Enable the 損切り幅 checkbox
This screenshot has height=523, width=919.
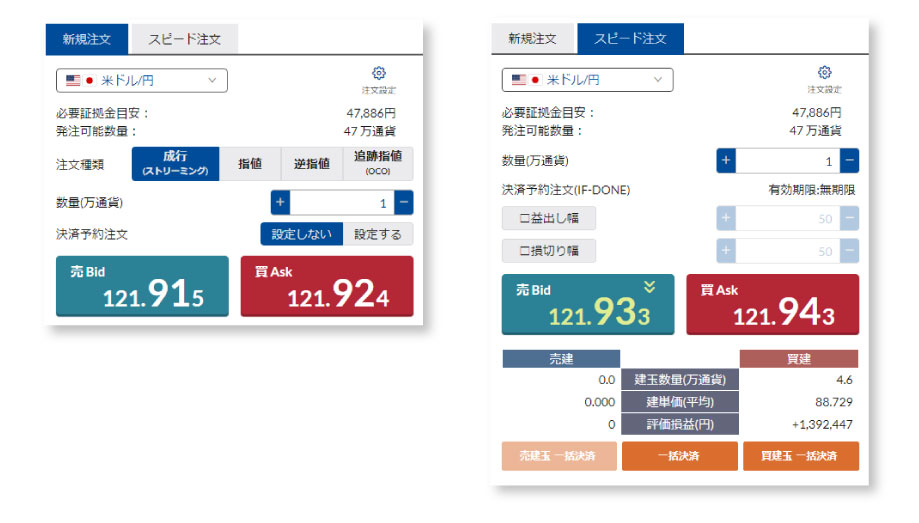(548, 251)
